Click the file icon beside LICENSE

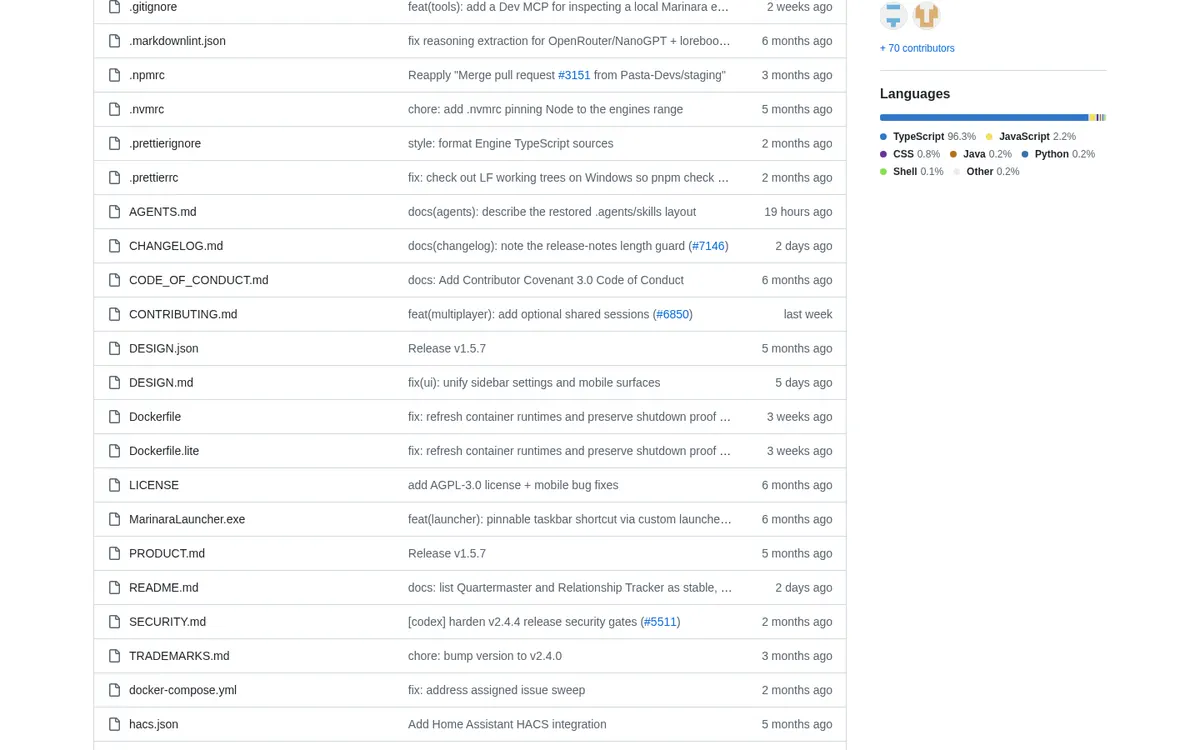pos(114,485)
